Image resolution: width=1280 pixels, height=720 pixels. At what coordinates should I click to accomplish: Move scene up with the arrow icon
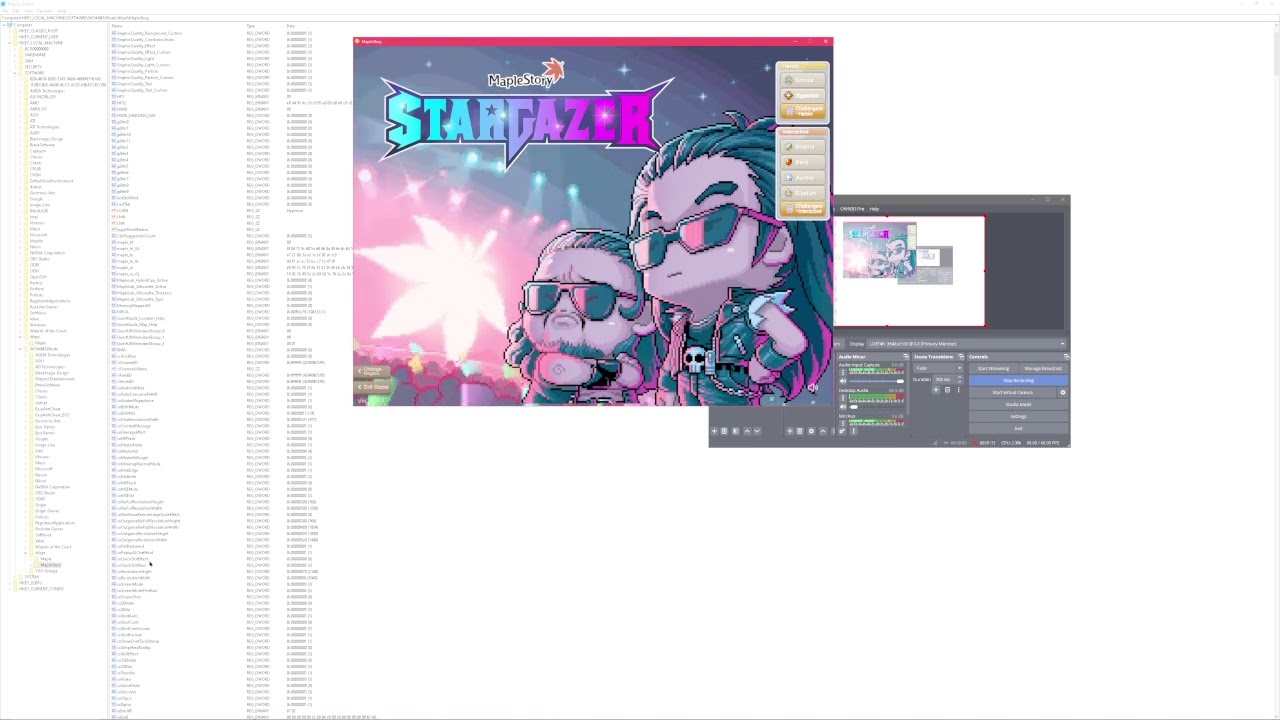(747, 431)
